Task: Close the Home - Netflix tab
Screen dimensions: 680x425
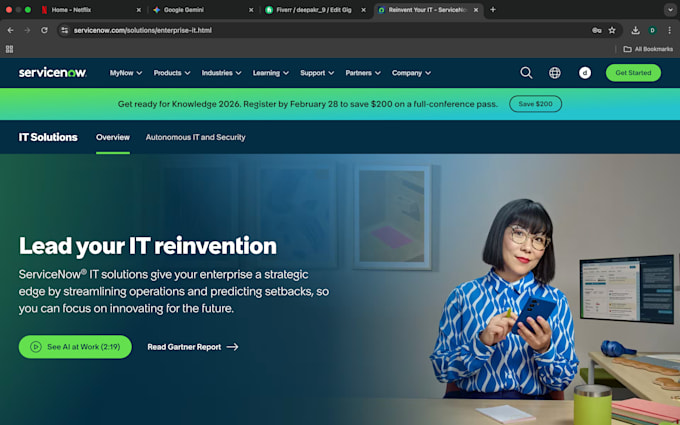Action: [139, 10]
